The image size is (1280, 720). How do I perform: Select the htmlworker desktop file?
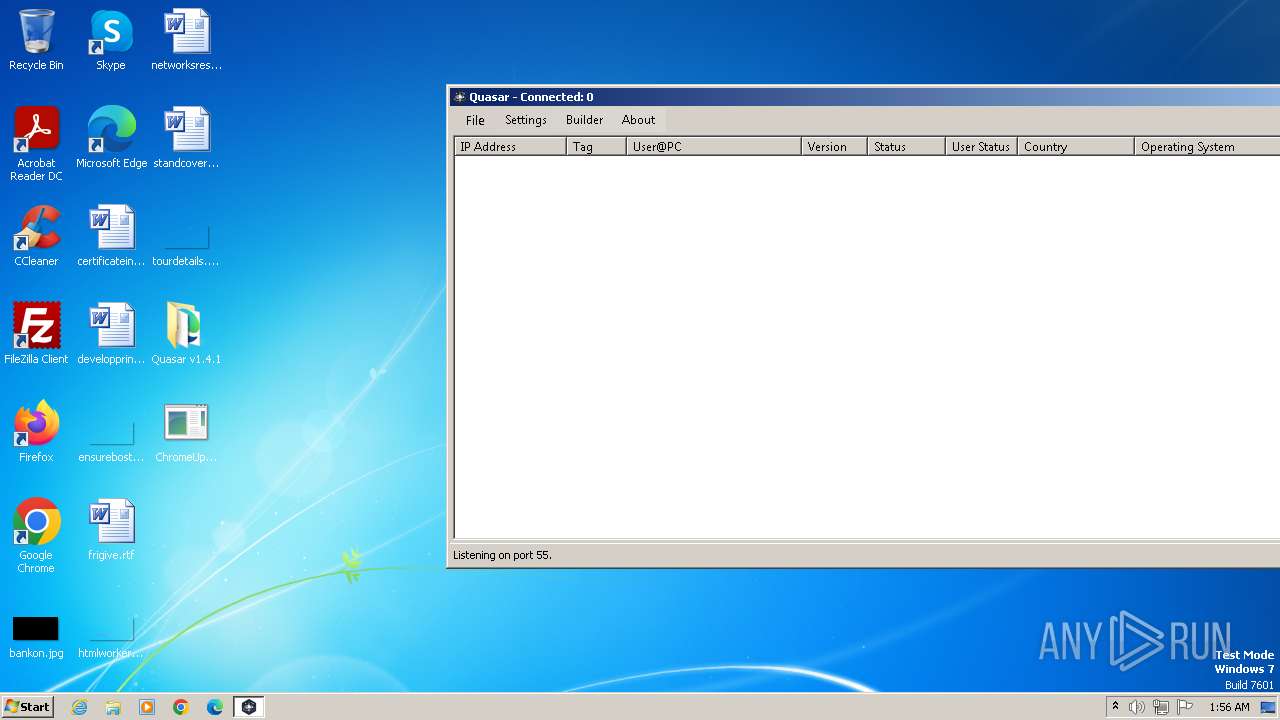point(111,638)
